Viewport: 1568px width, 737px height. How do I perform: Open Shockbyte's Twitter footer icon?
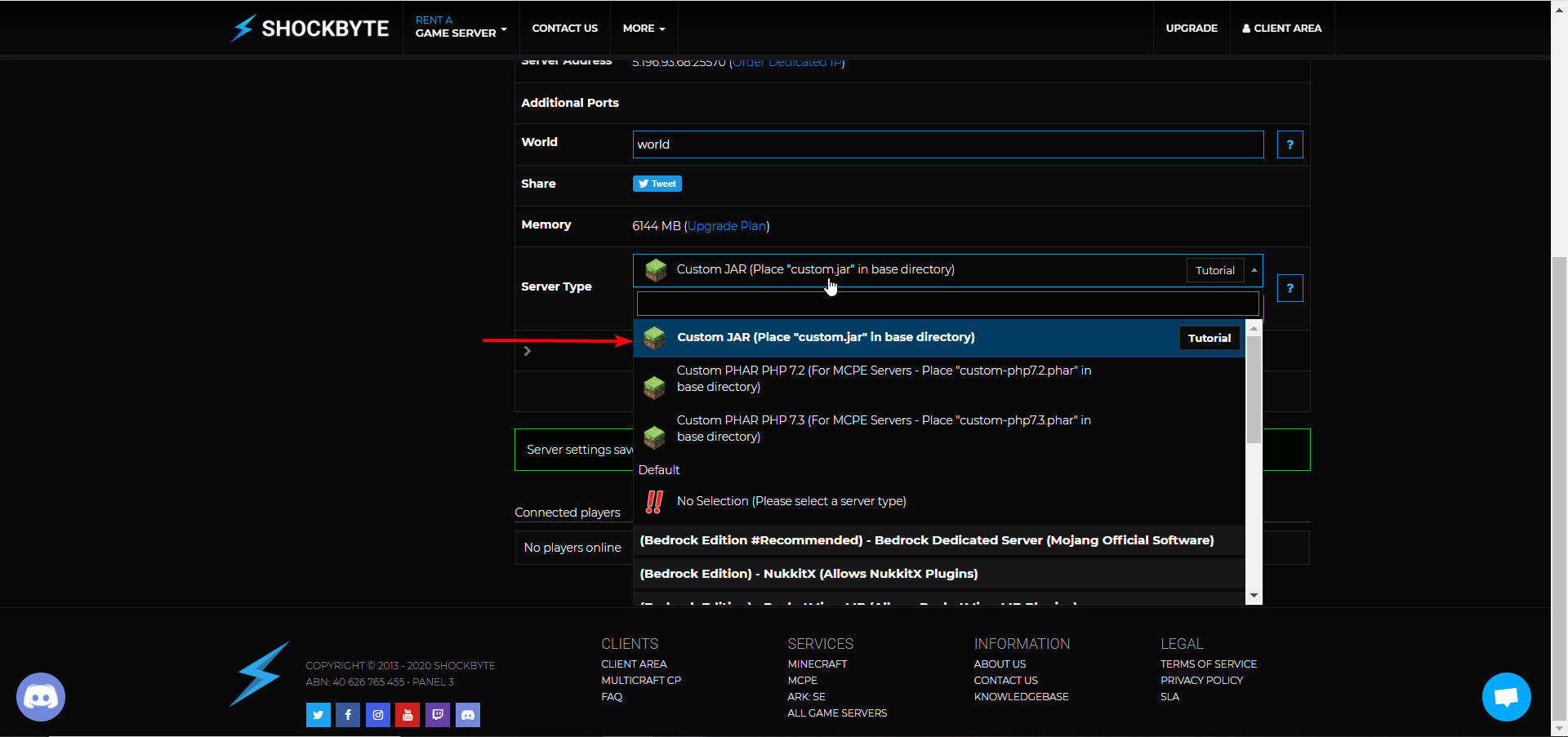click(x=318, y=715)
